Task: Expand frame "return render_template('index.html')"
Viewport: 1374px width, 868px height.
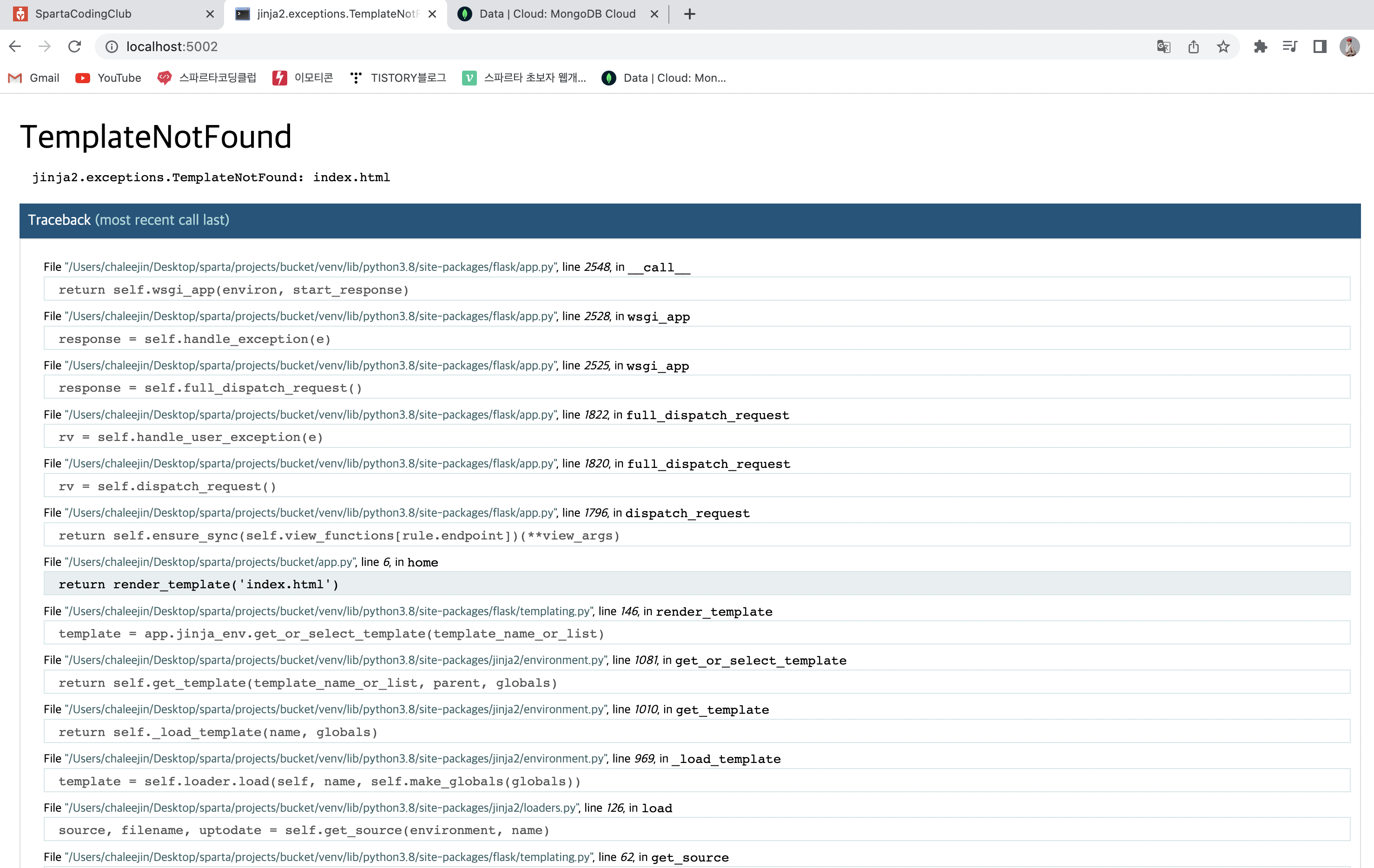Action: tap(697, 584)
